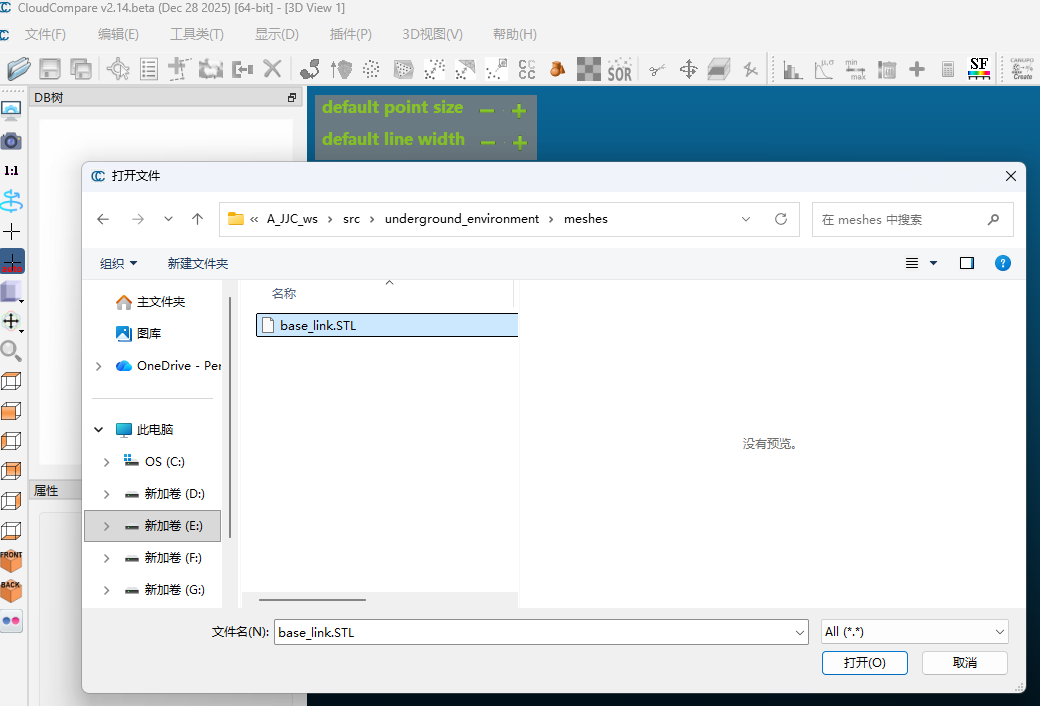This screenshot has width=1040, height=706.
Task: Open the 文件(F) menu
Action: click(45, 34)
